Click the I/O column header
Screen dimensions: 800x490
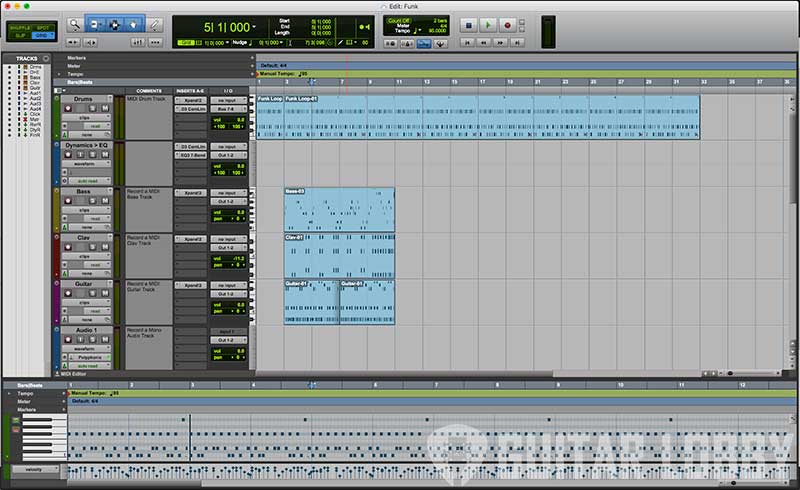coord(228,91)
